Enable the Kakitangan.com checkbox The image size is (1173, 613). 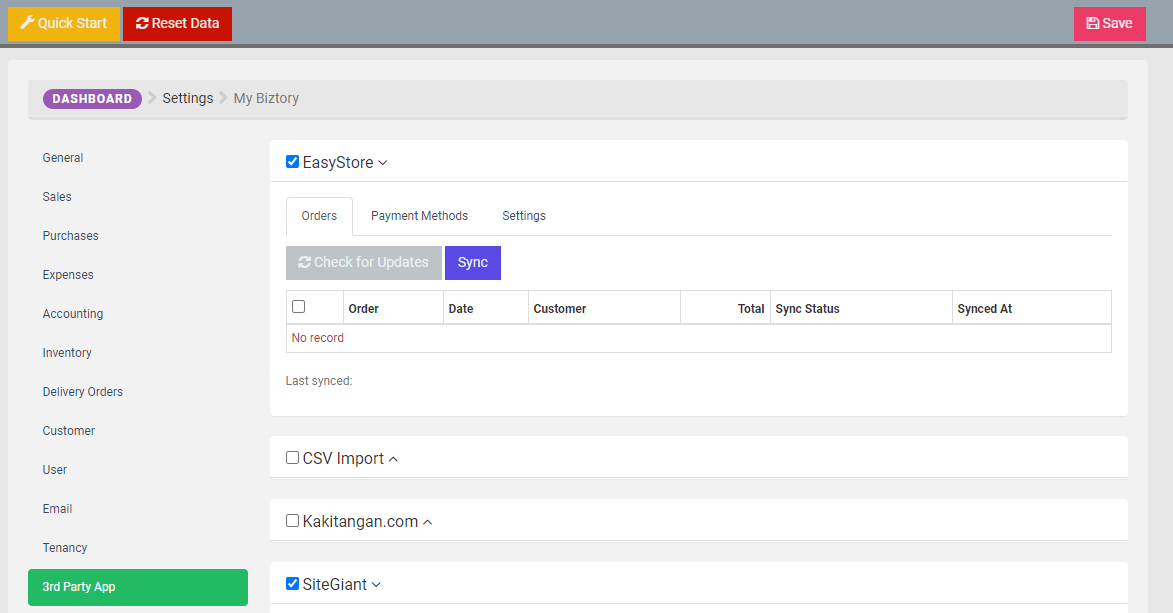tap(293, 521)
